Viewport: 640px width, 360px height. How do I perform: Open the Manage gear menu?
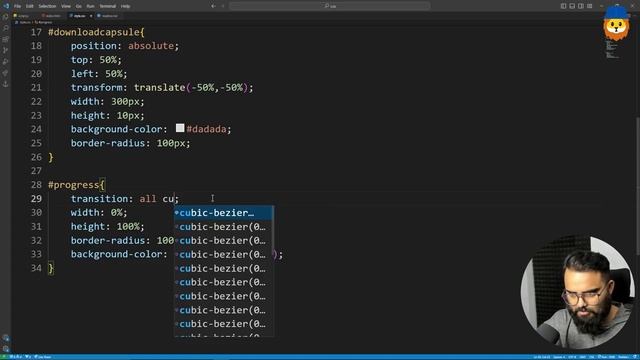coord(6,349)
